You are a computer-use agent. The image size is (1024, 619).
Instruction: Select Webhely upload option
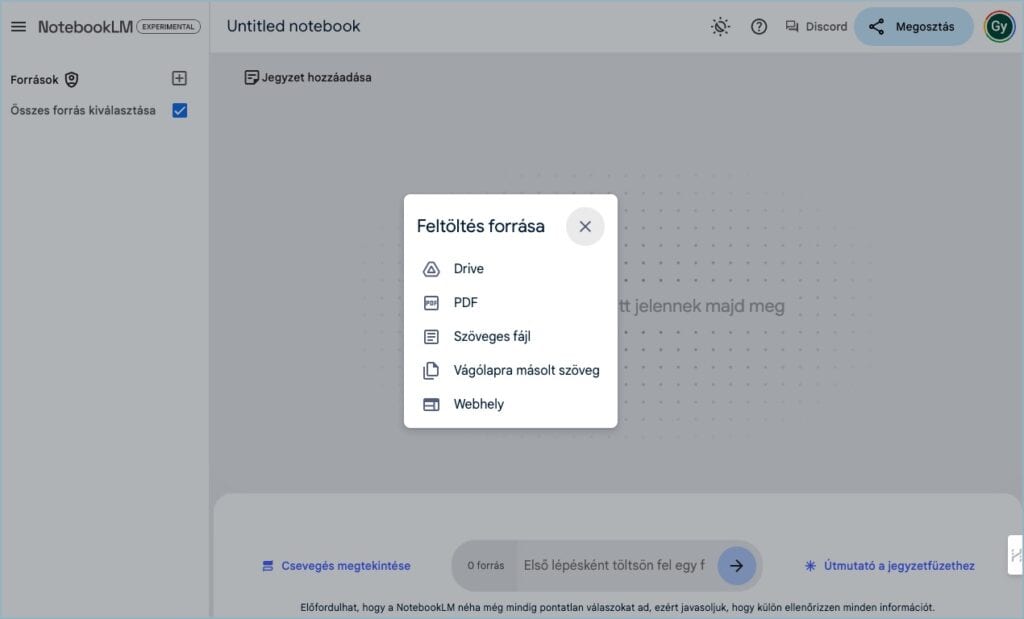(x=510, y=404)
